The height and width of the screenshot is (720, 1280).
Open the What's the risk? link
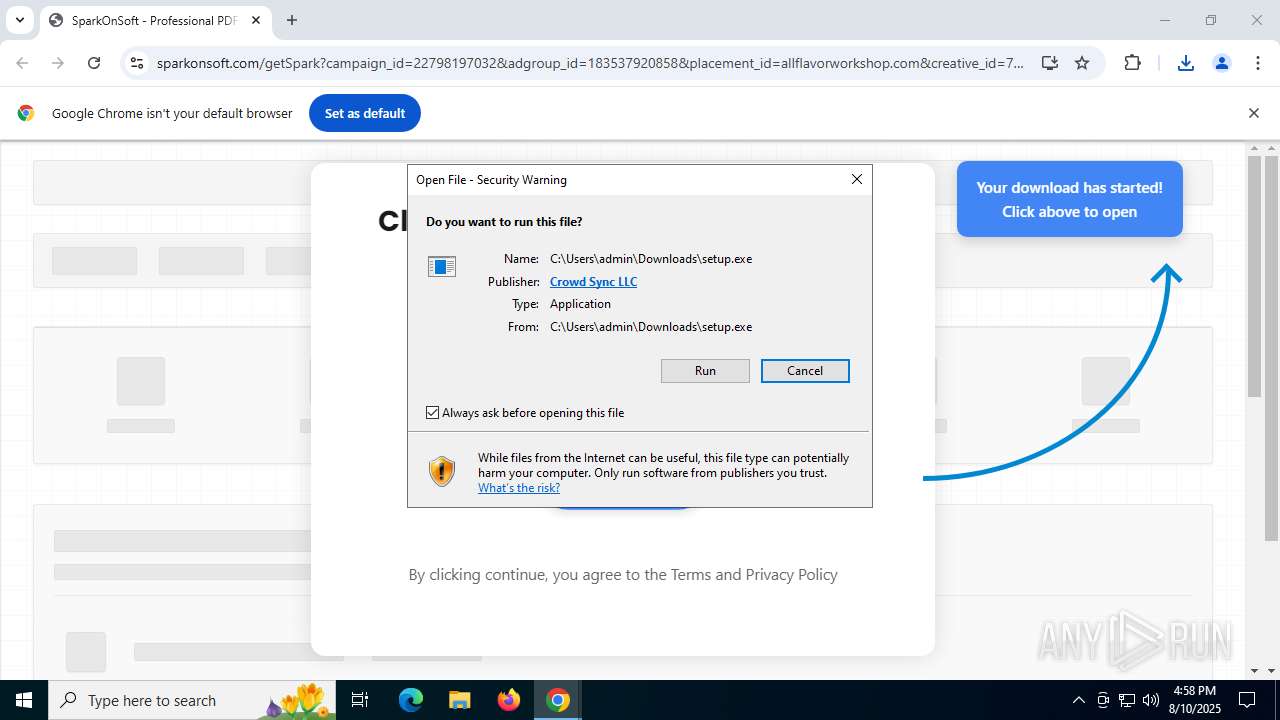pyautogui.click(x=519, y=488)
